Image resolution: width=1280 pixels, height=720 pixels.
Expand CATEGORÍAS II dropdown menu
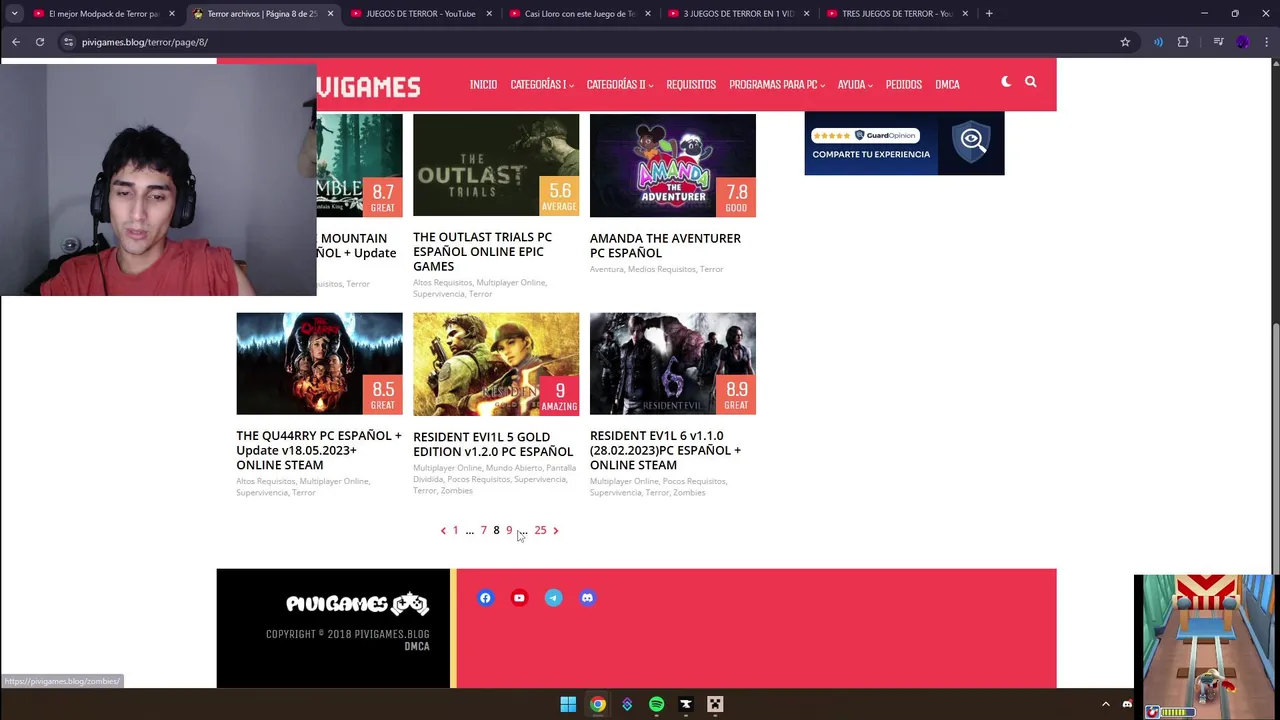619,84
